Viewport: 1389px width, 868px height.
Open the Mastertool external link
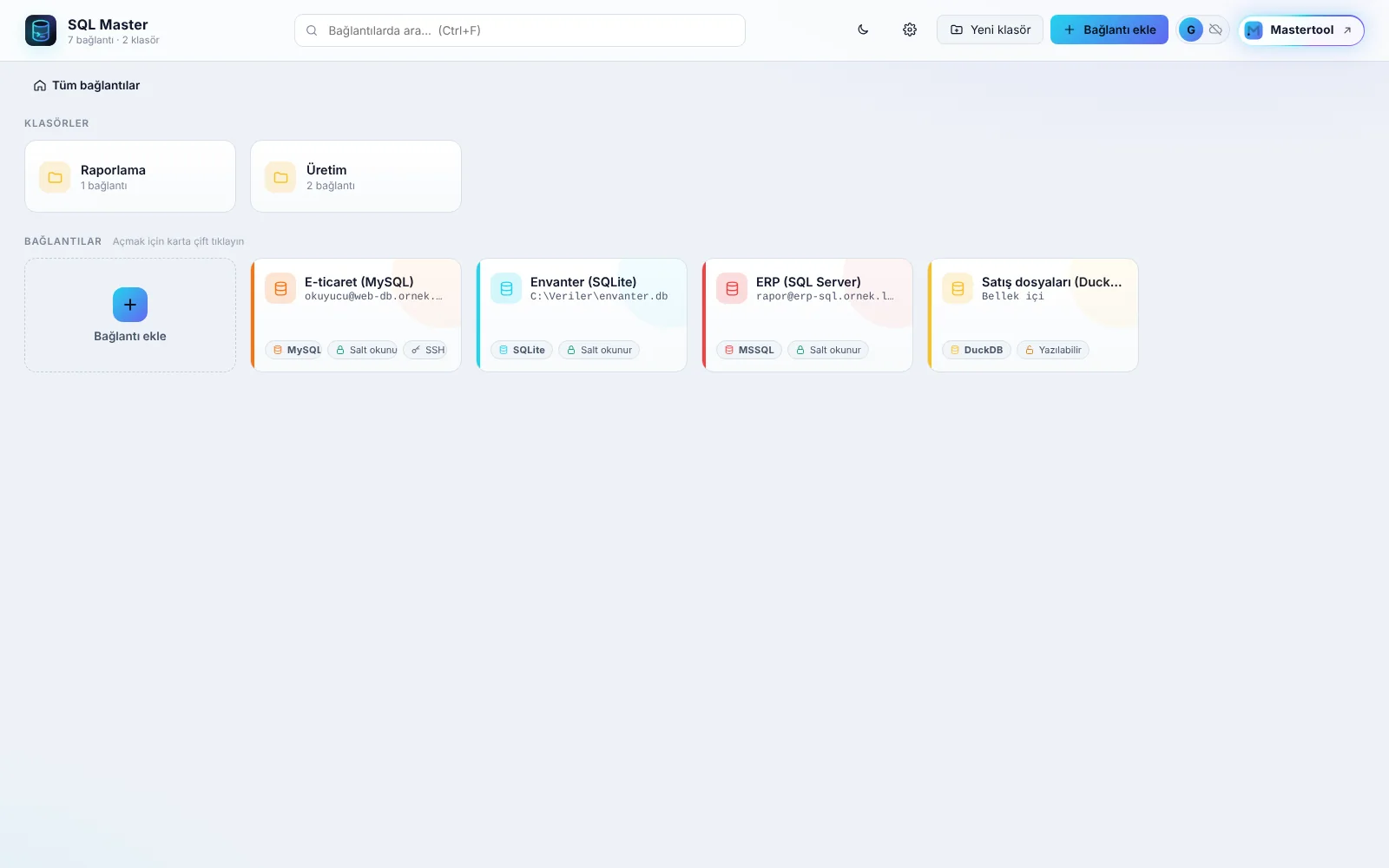[x=1300, y=30]
